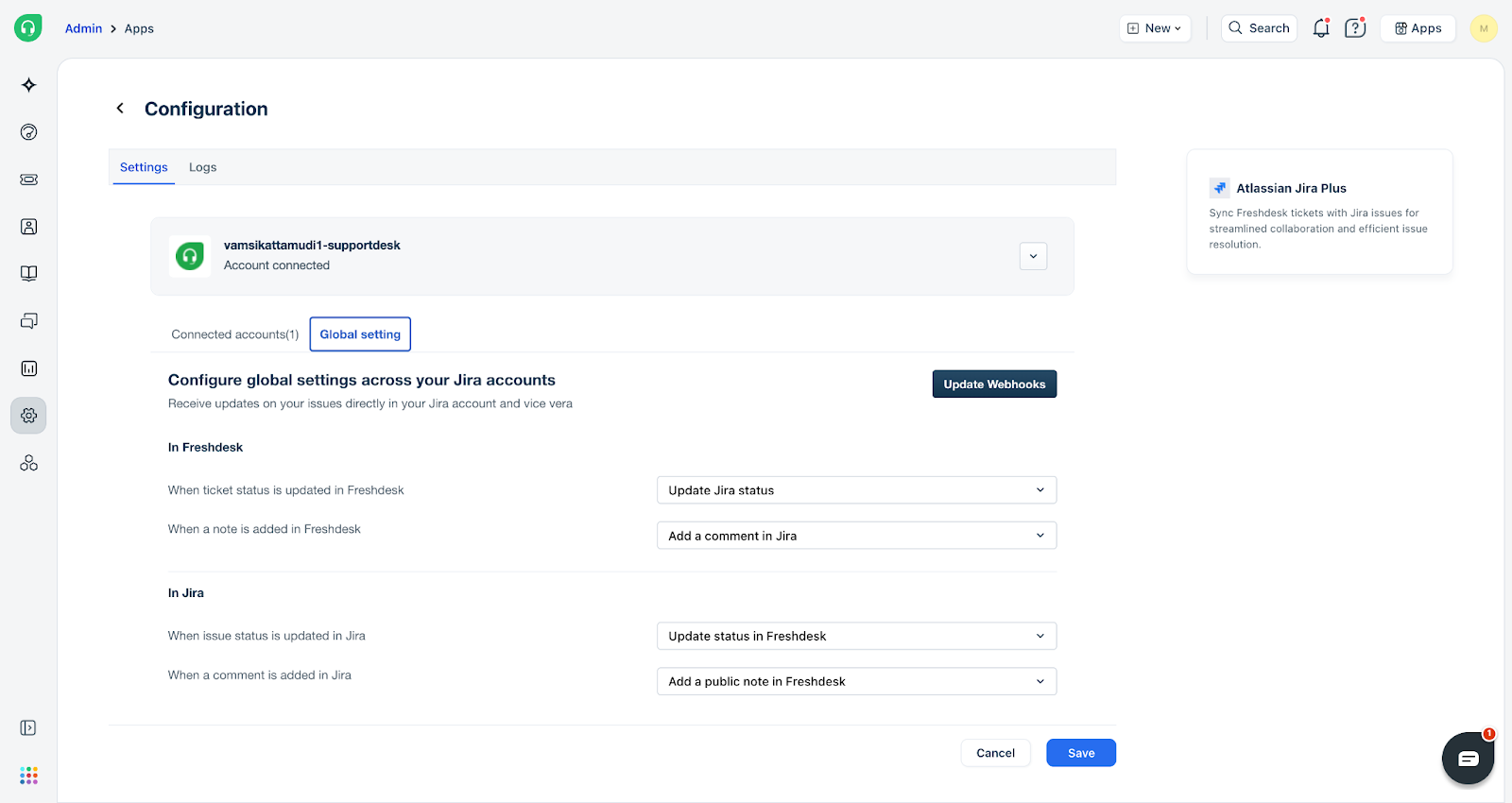
Task: Click the 'Account connected' status text
Action: tap(277, 265)
